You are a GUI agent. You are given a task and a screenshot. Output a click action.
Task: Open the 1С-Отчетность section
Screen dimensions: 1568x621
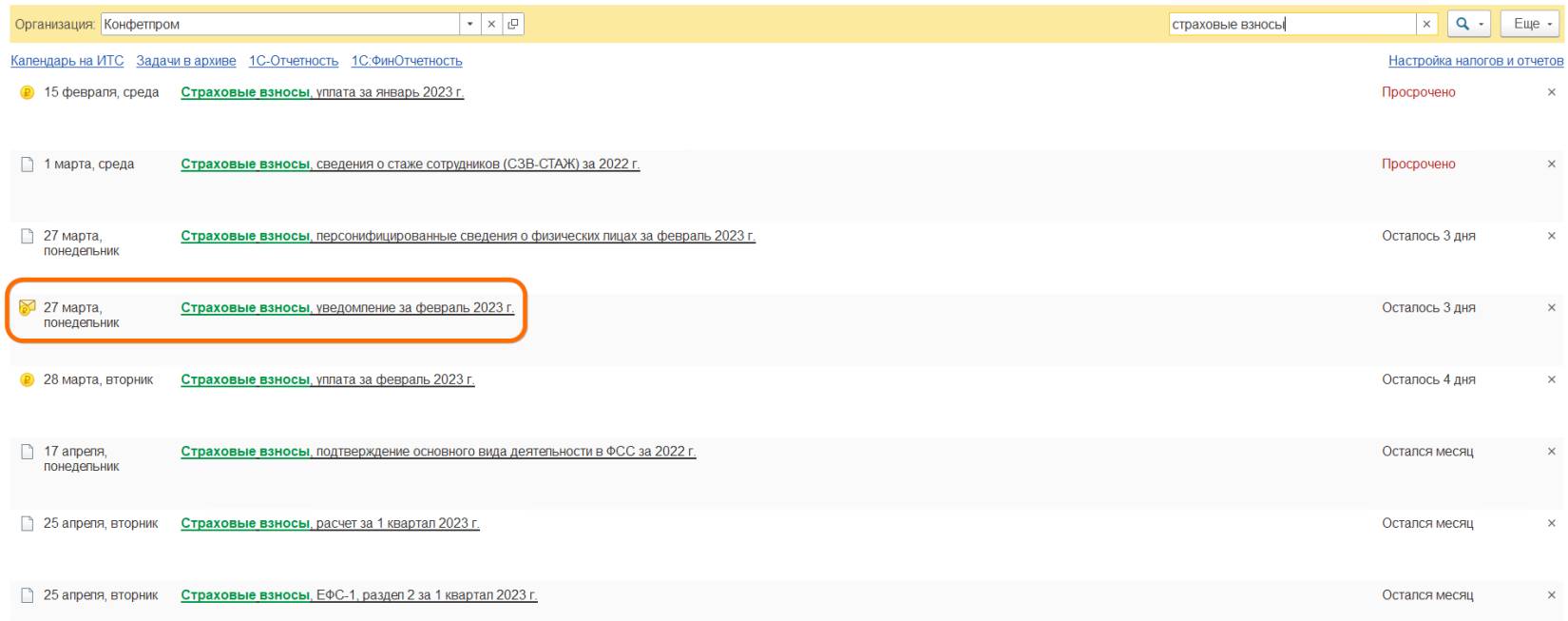(x=294, y=61)
